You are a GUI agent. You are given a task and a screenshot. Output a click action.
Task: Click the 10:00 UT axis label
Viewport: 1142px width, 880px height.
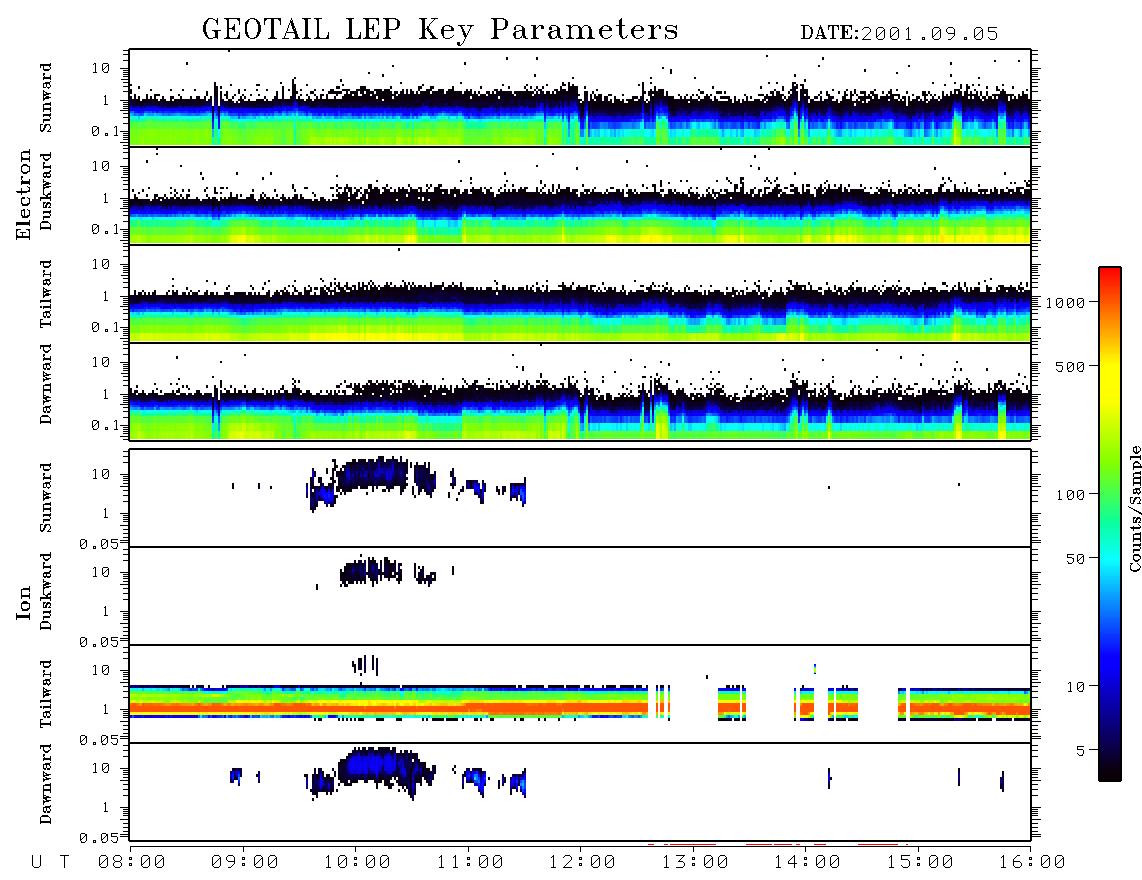click(x=357, y=862)
